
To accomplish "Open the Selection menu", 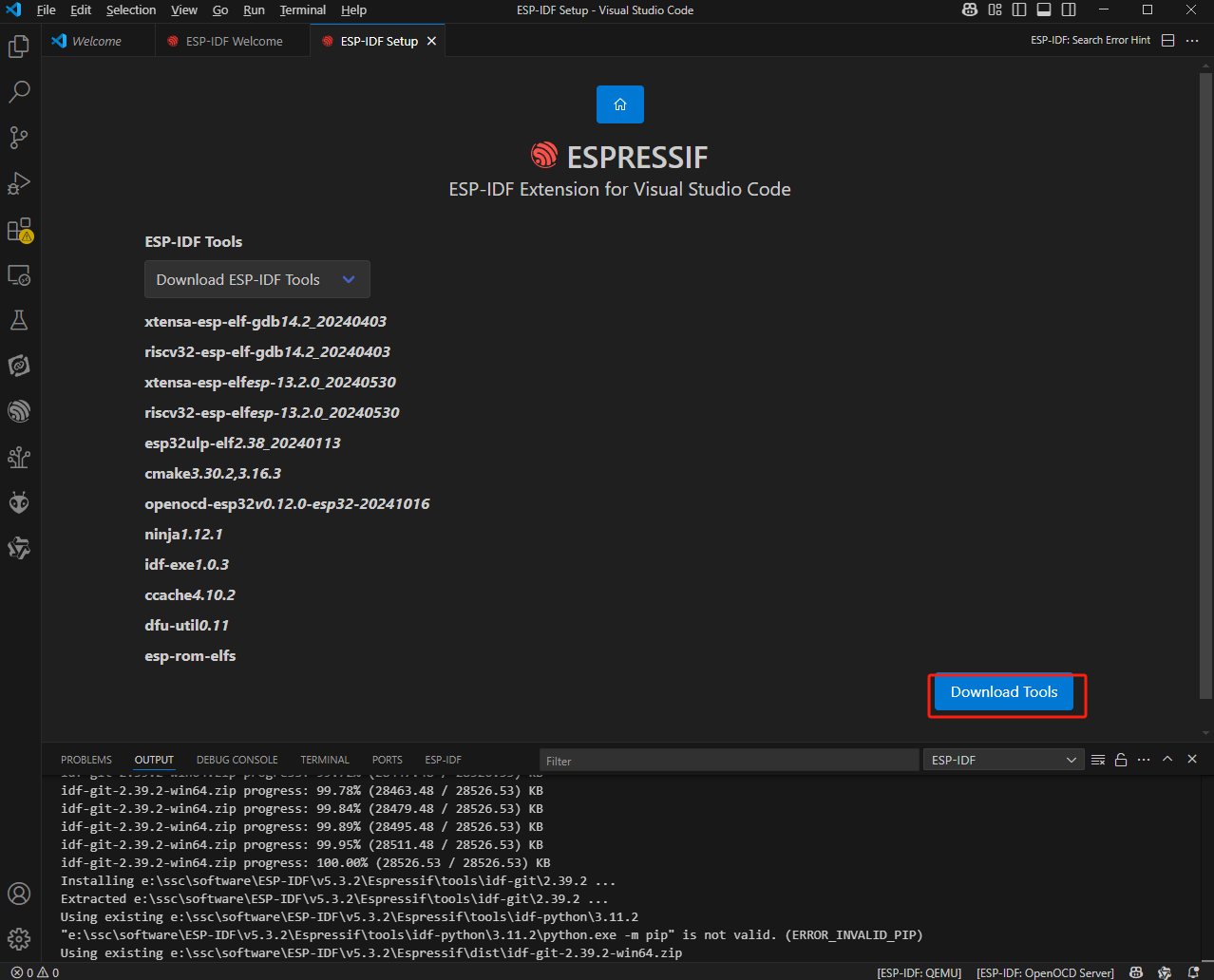I will point(131,10).
